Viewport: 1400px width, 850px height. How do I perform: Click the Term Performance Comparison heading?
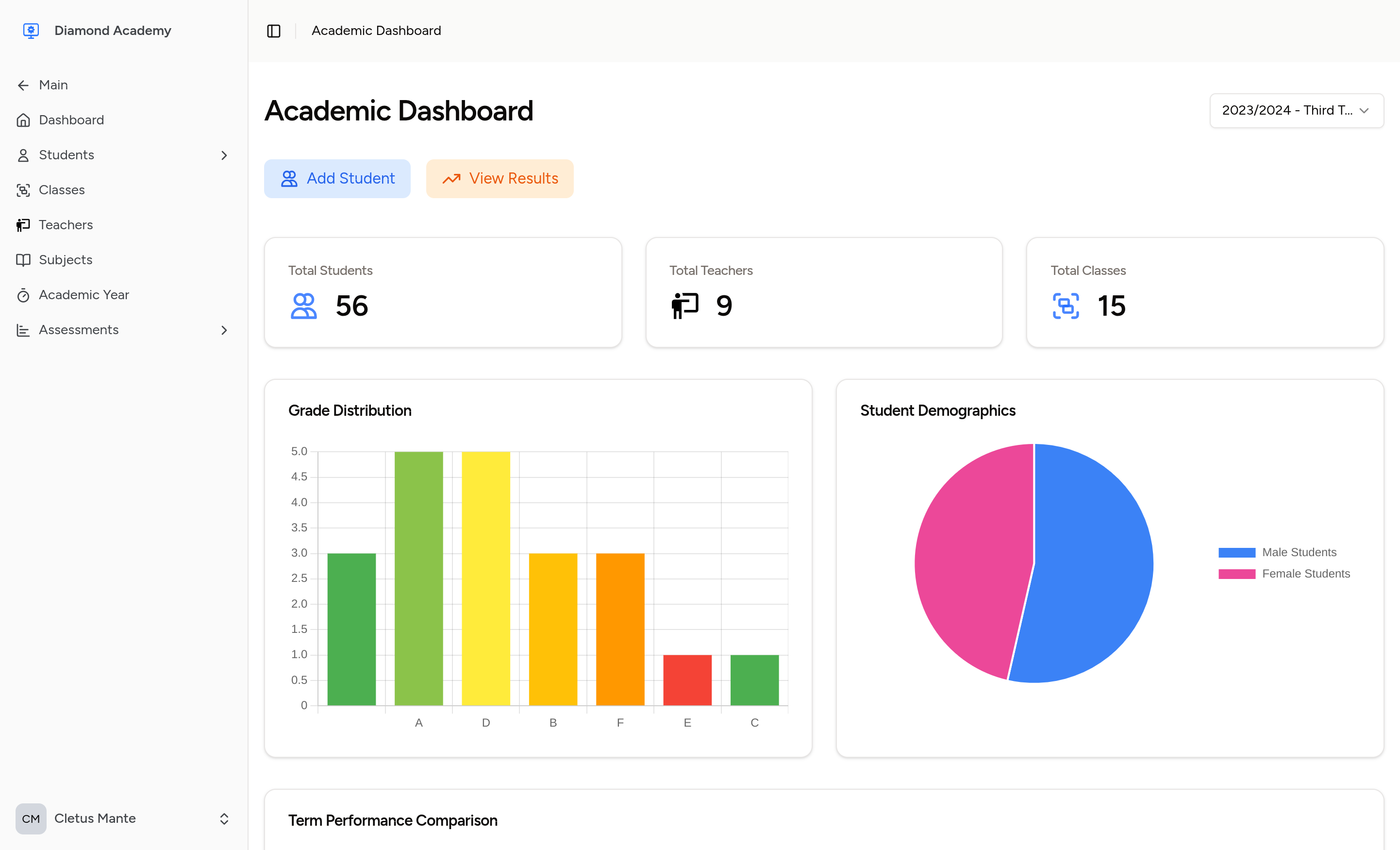[x=393, y=820]
